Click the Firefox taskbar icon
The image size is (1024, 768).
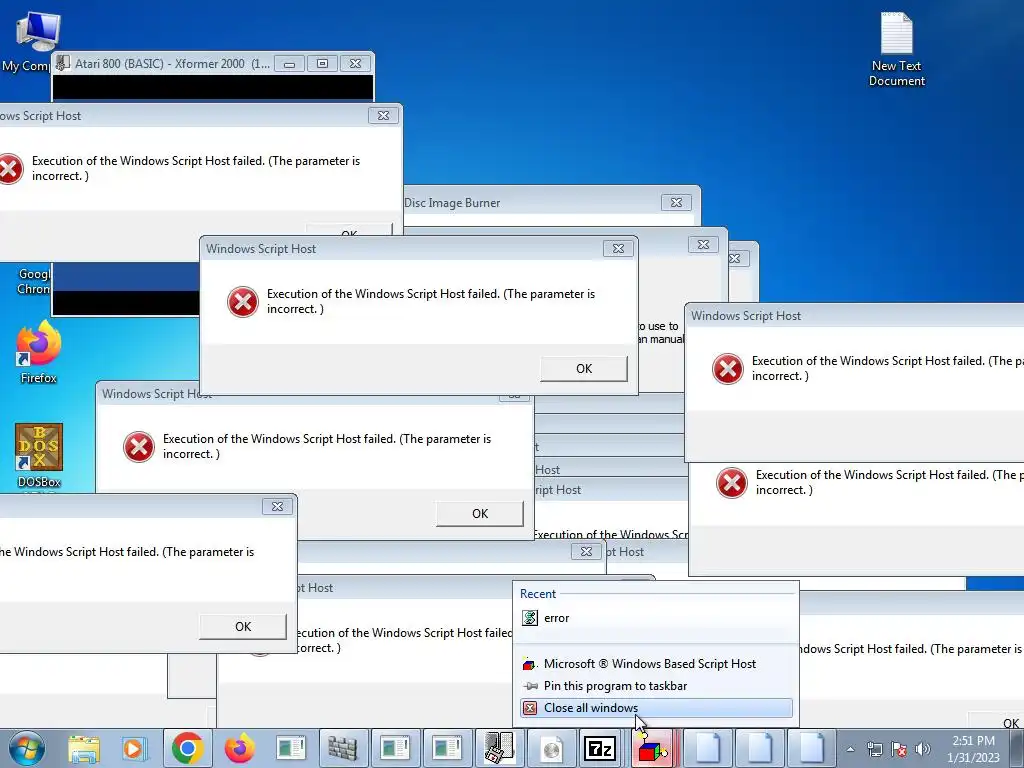point(240,748)
